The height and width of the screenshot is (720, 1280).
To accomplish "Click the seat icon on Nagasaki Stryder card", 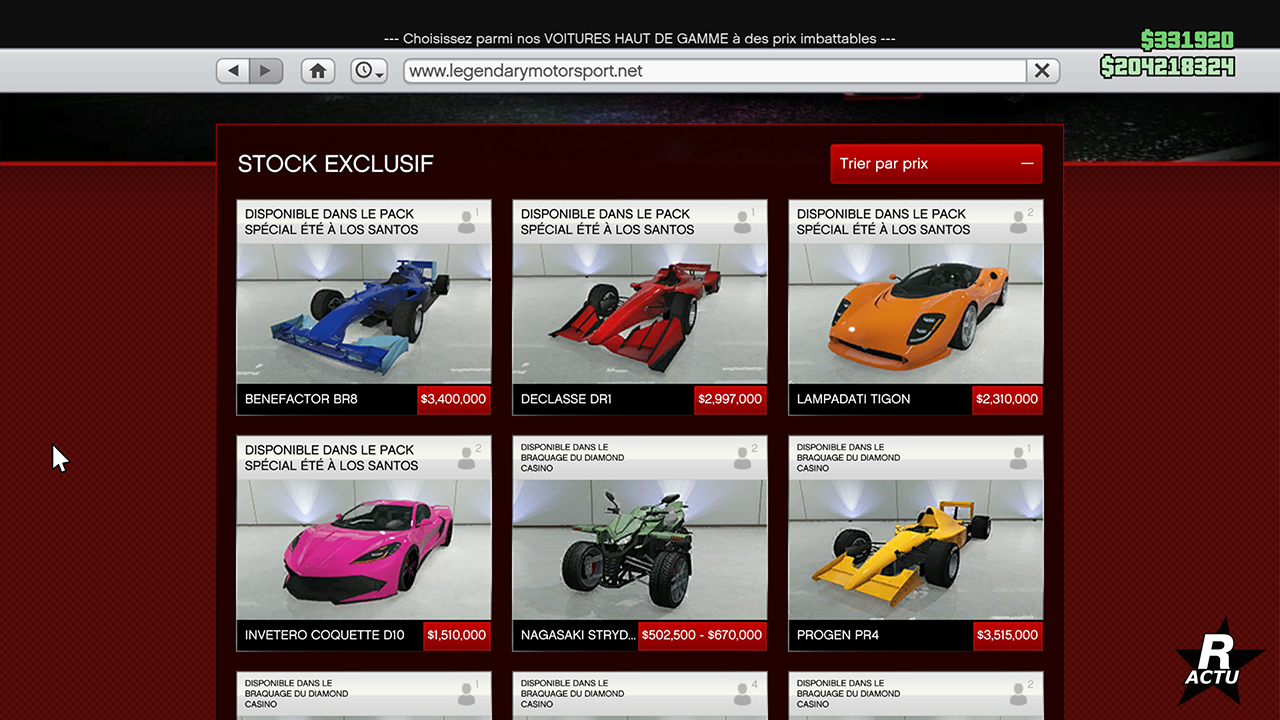I will point(743,458).
